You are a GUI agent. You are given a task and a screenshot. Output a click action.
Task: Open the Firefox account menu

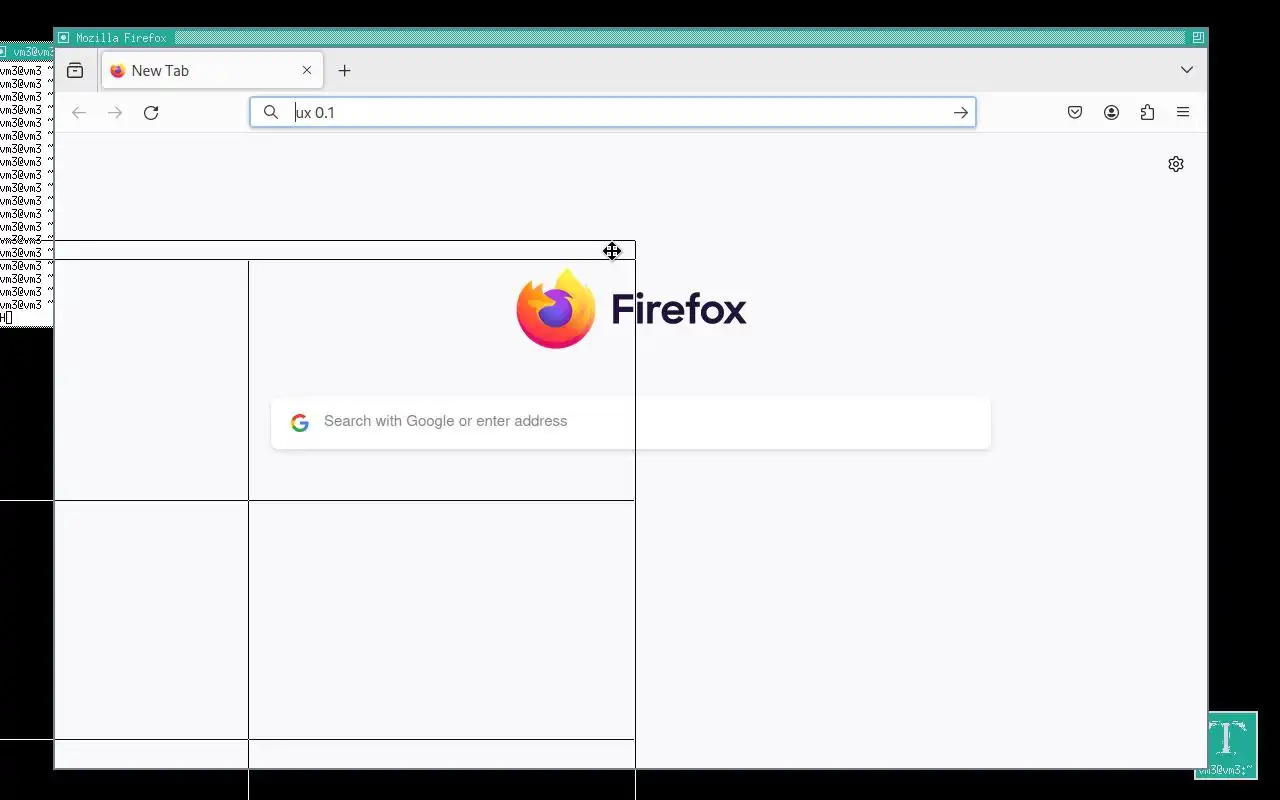point(1111,113)
